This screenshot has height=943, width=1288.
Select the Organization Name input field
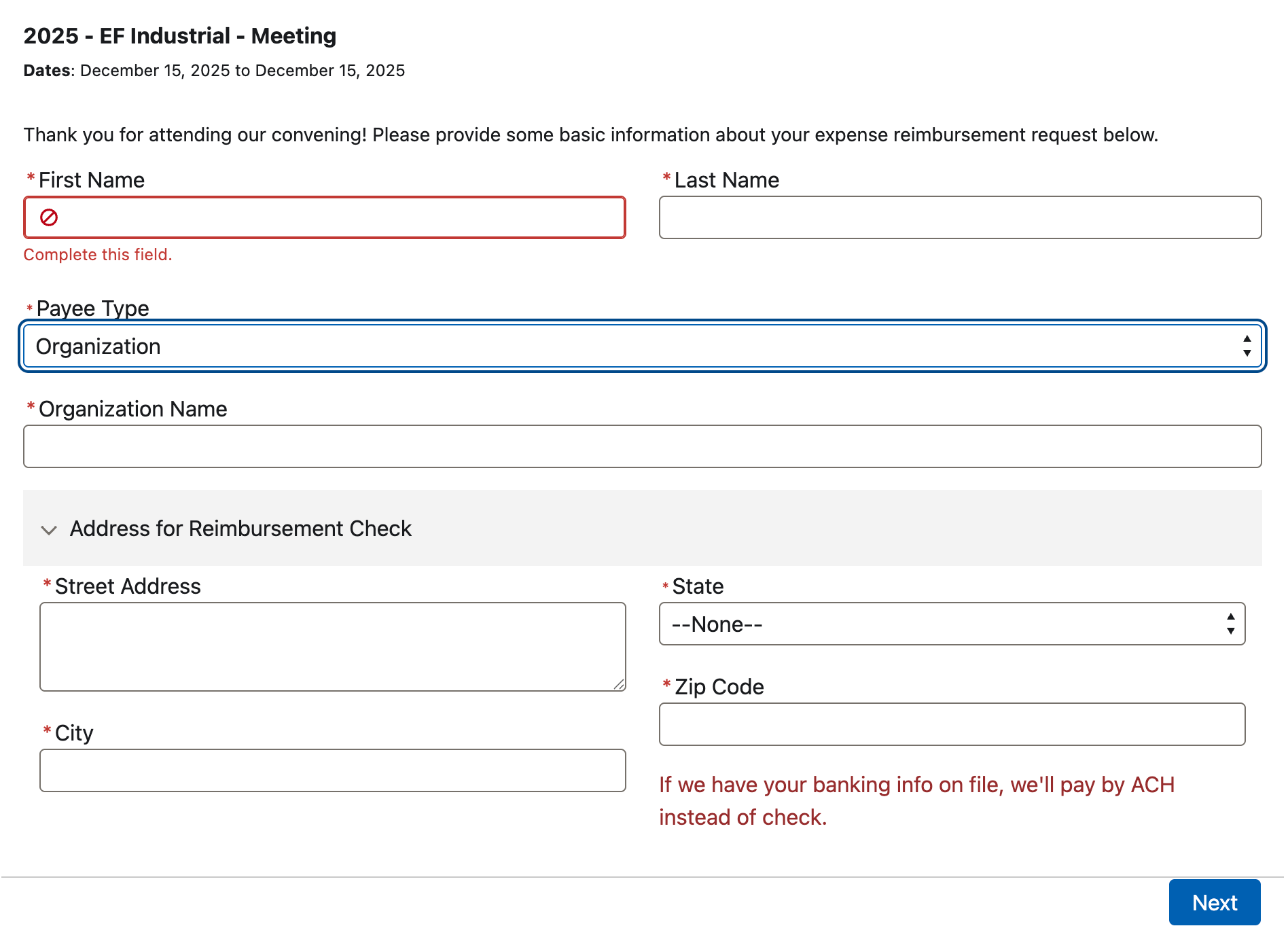click(x=641, y=446)
